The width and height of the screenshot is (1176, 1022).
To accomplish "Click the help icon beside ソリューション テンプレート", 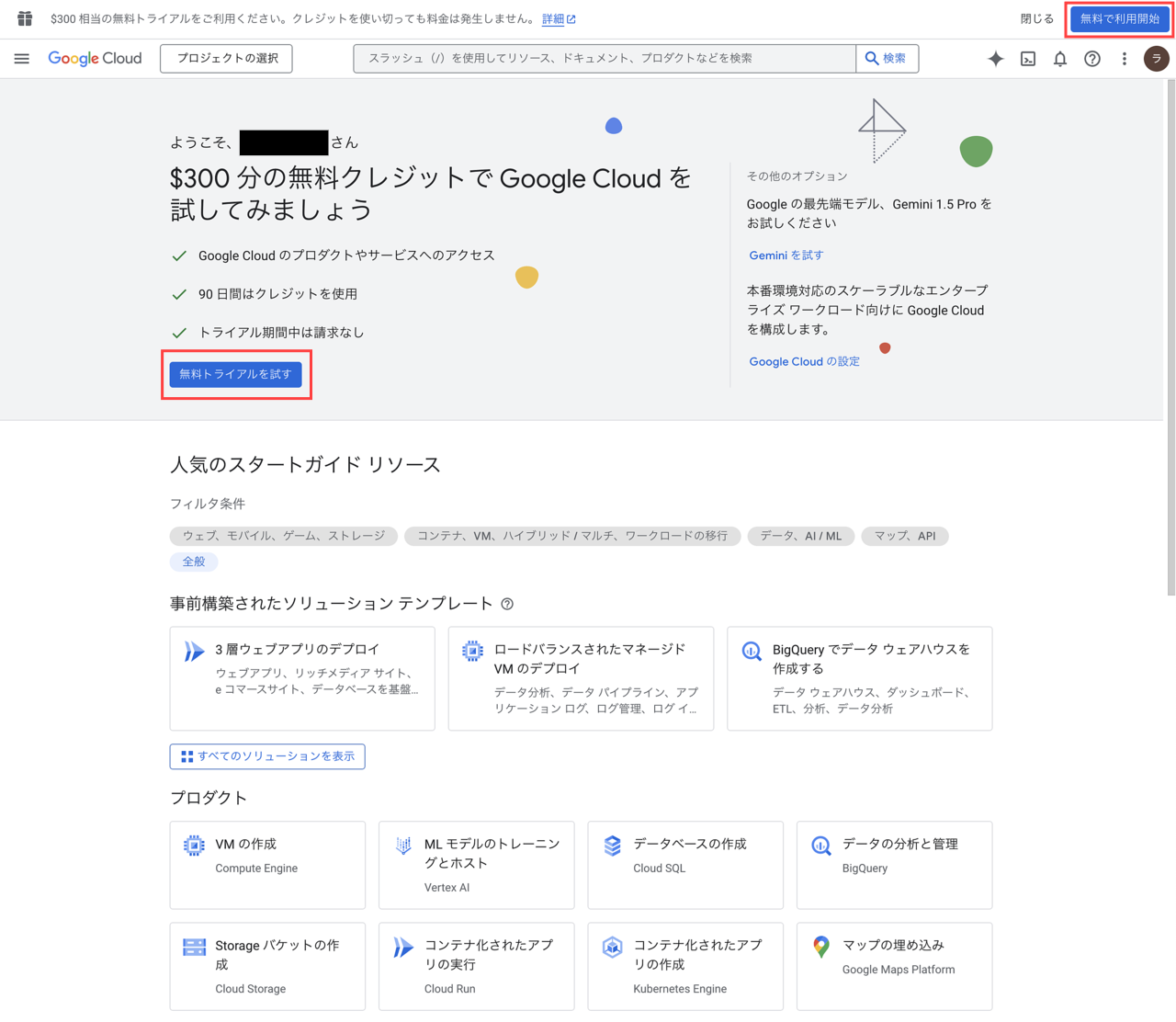I will [507, 604].
